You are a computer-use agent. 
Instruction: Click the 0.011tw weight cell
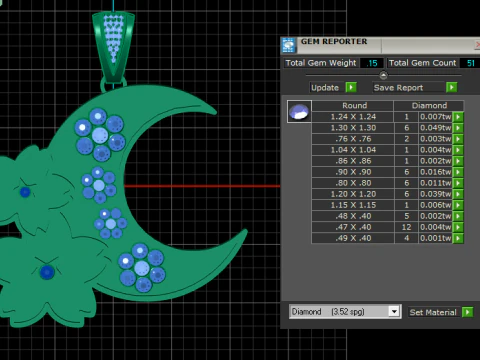[x=435, y=183]
